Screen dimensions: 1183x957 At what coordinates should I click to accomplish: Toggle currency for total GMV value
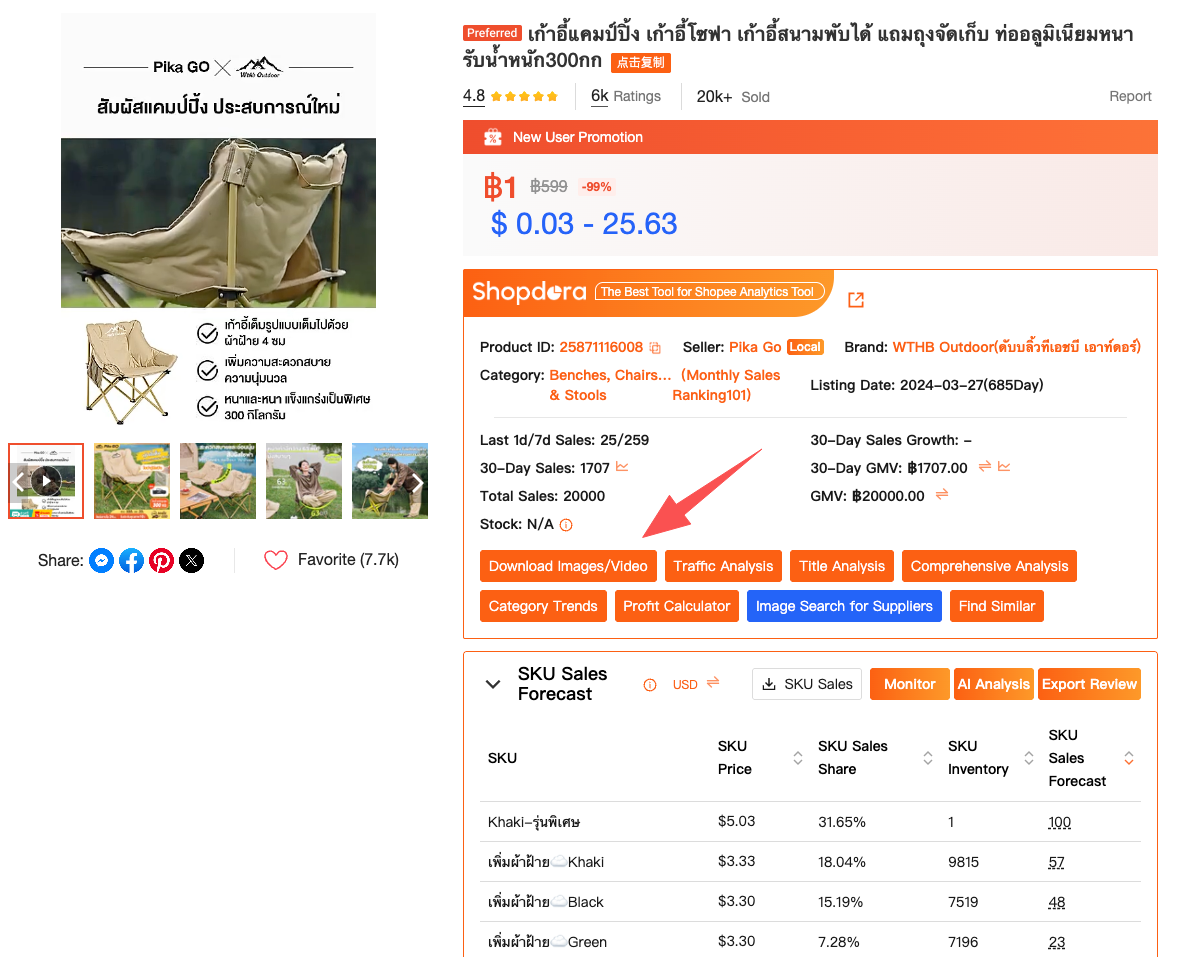click(x=942, y=494)
